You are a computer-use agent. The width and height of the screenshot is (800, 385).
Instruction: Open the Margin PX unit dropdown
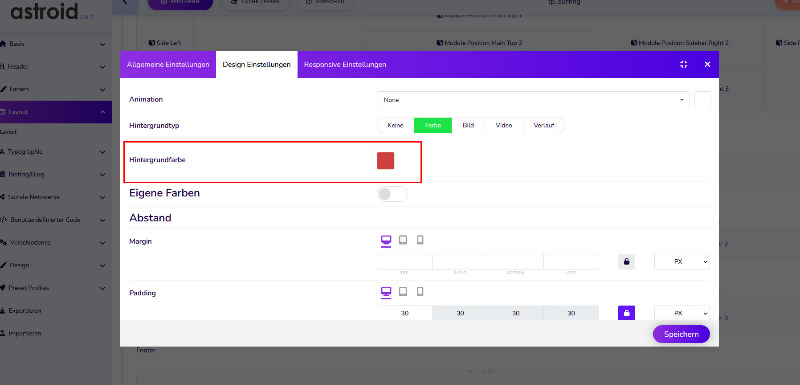click(x=682, y=262)
